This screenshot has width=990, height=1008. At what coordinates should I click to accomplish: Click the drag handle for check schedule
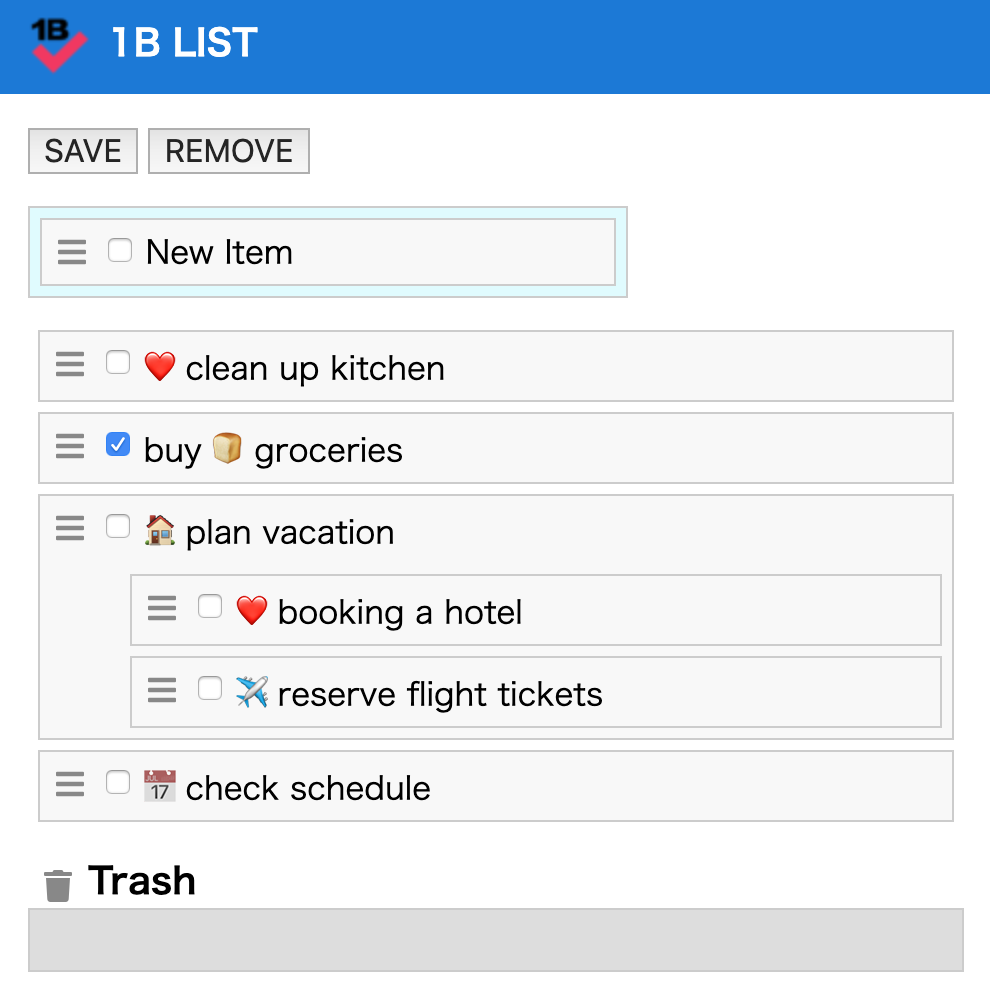69,786
